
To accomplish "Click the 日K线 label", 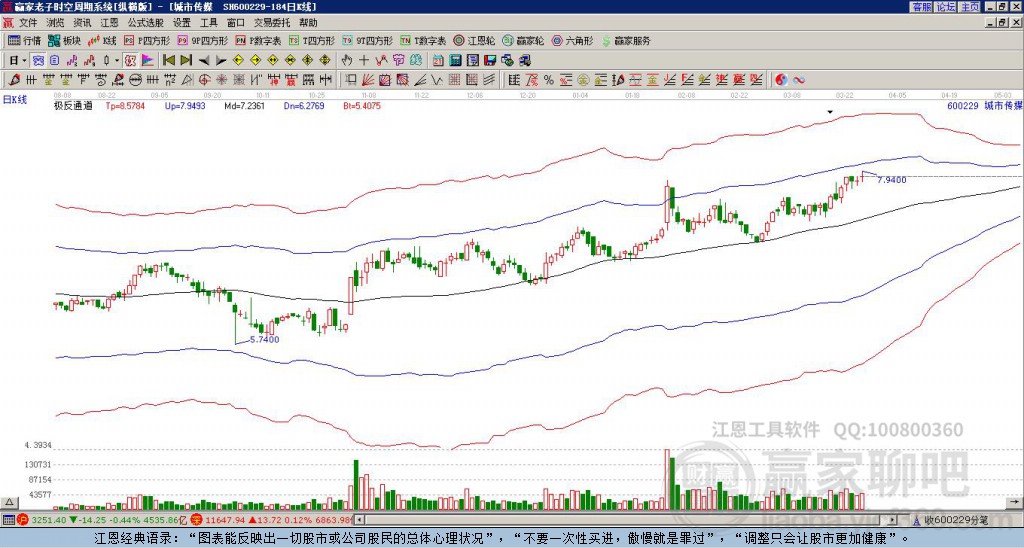I will (x=14, y=100).
